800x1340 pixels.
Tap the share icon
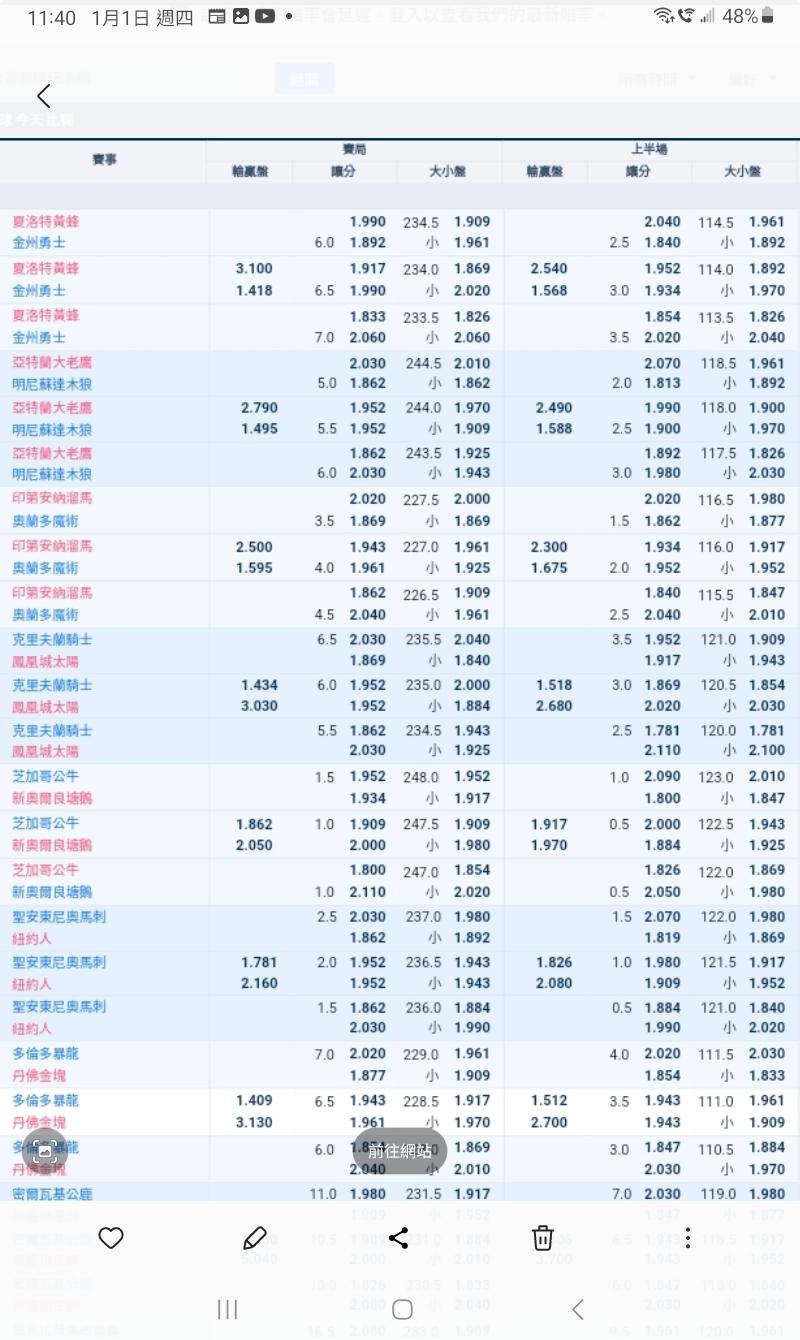click(x=398, y=1238)
